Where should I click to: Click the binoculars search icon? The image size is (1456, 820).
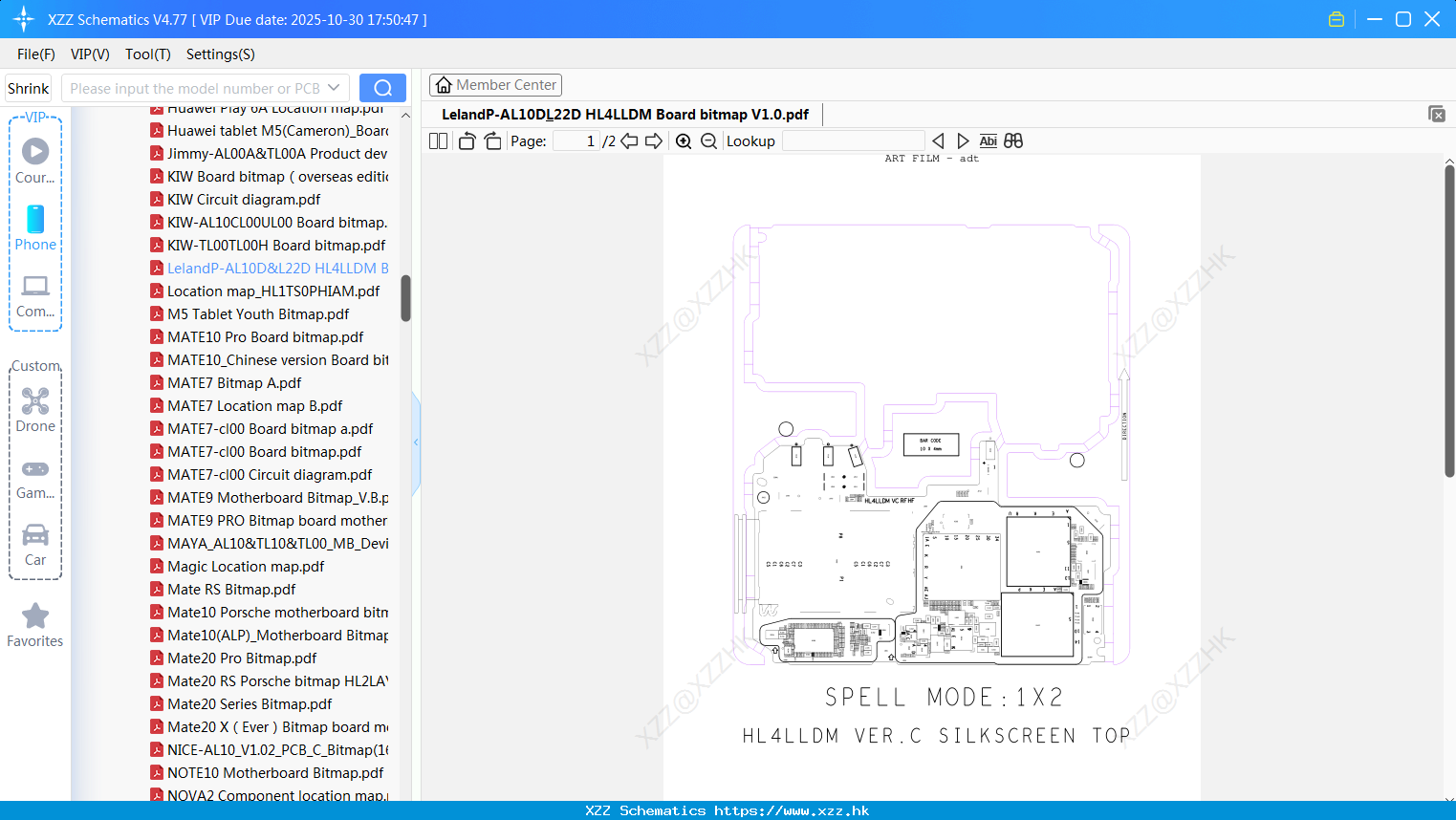click(1013, 141)
